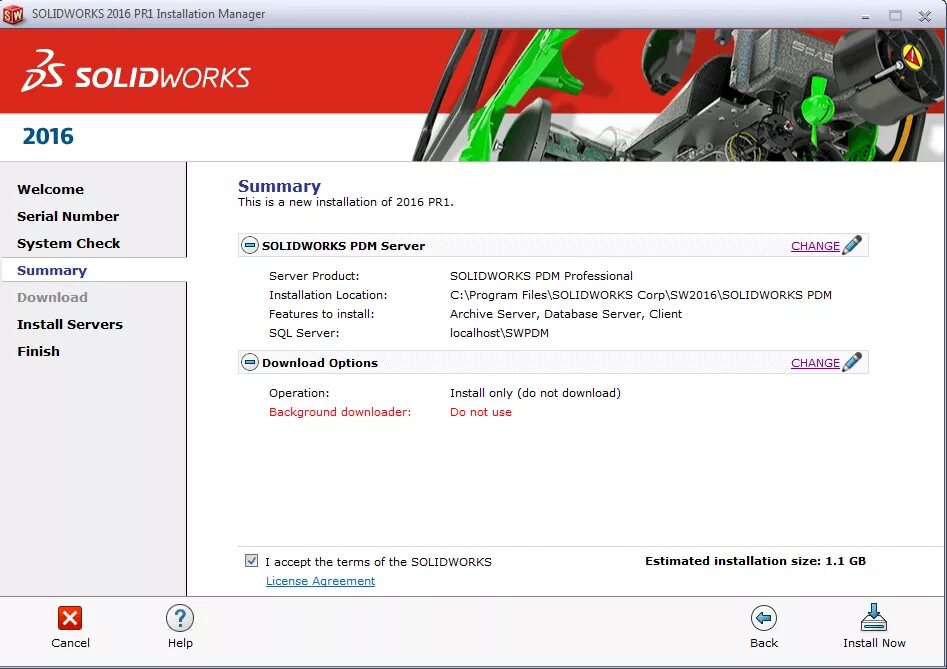The height and width of the screenshot is (669, 947).
Task: Open Help via question mark icon
Action: (x=180, y=618)
